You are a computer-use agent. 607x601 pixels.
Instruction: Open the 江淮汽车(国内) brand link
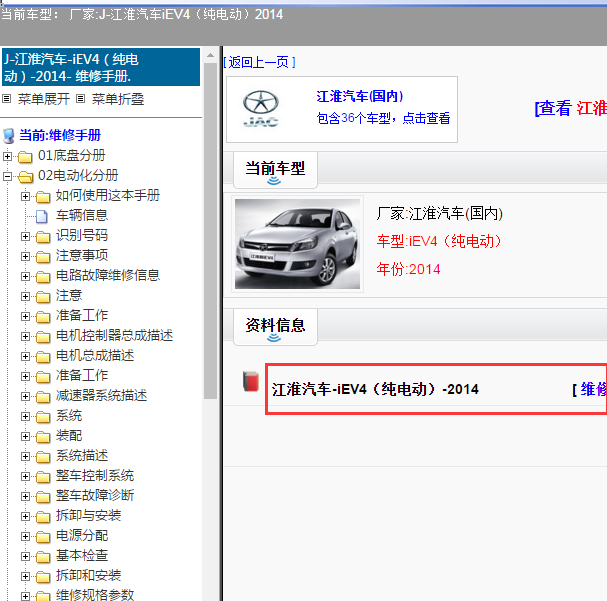click(x=360, y=96)
